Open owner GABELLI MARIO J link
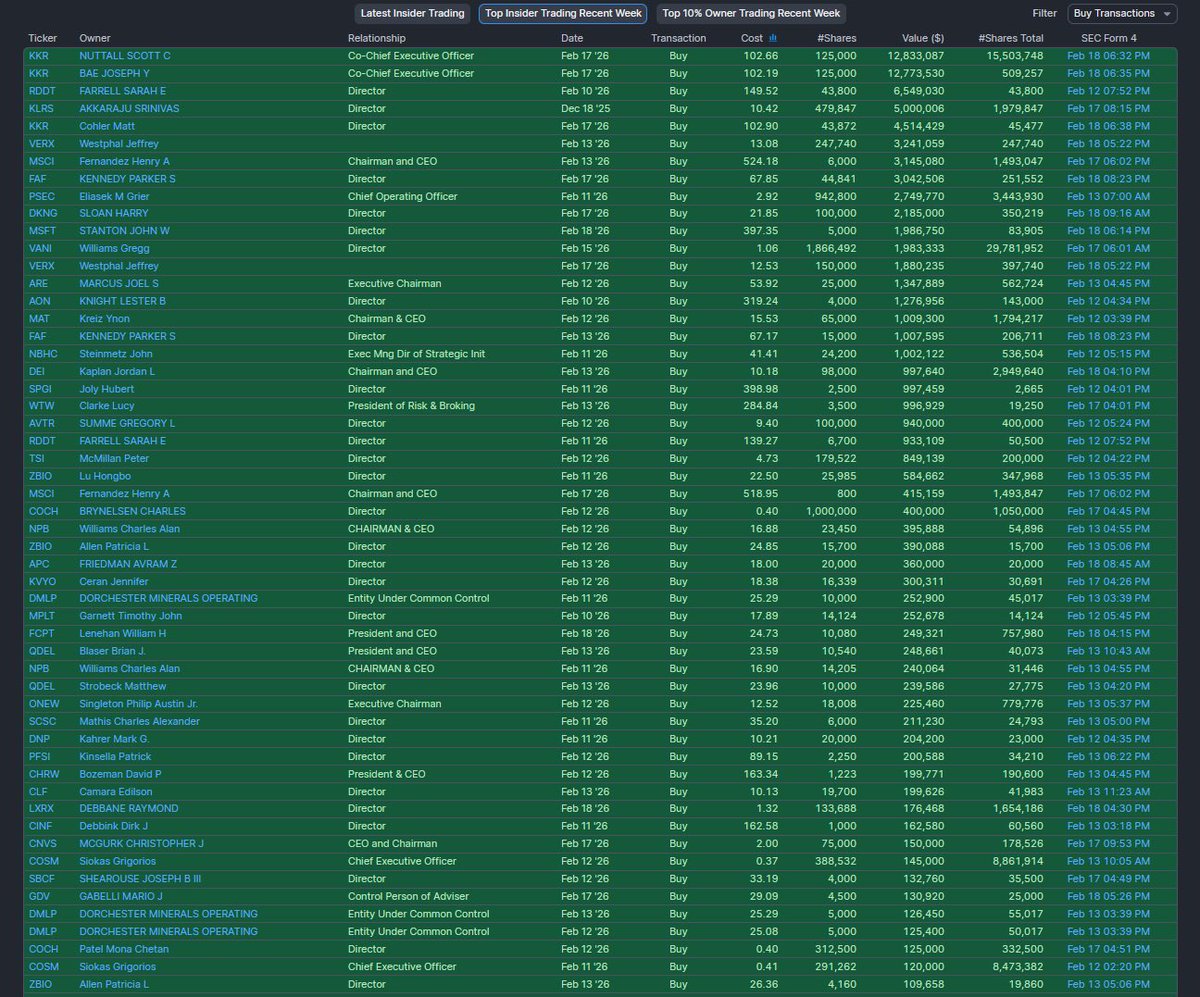This screenshot has width=1200, height=997. tap(123, 896)
